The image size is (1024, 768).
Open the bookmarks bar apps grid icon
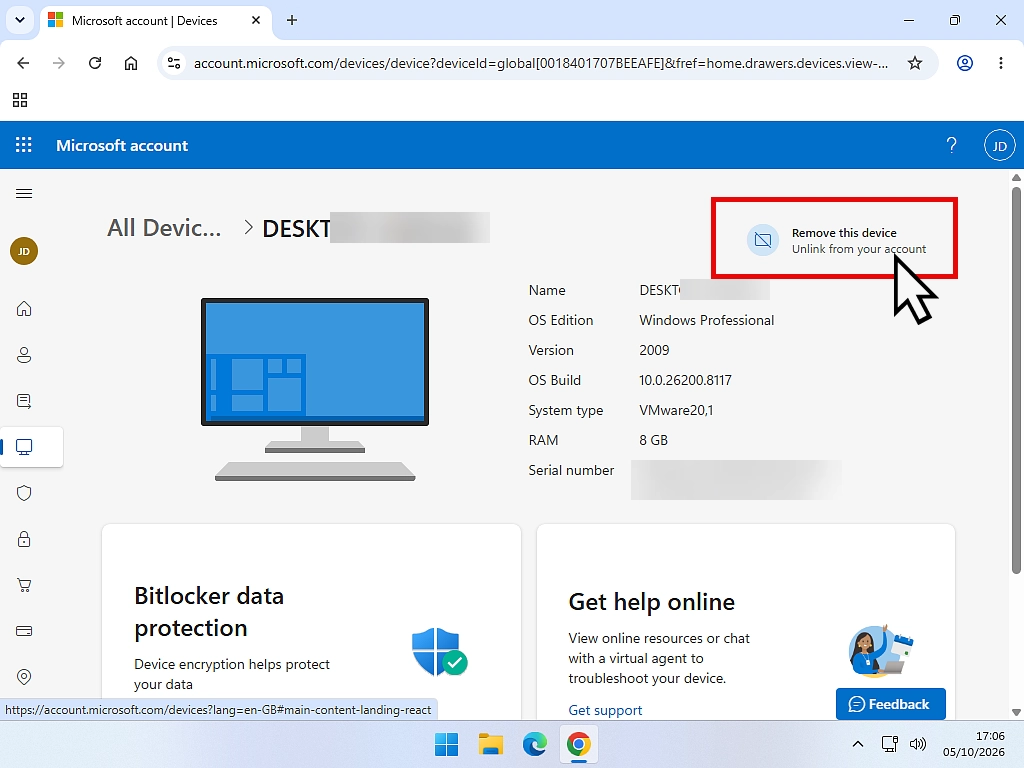coord(20,100)
